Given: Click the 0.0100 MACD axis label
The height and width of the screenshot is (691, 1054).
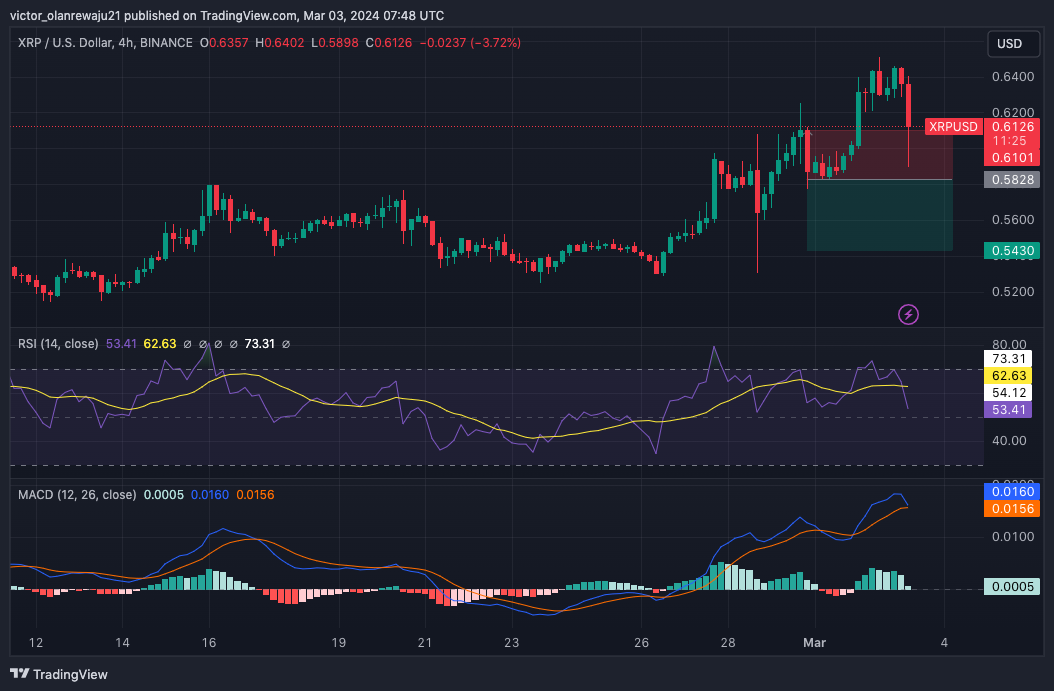Looking at the screenshot, I should tap(1013, 536).
